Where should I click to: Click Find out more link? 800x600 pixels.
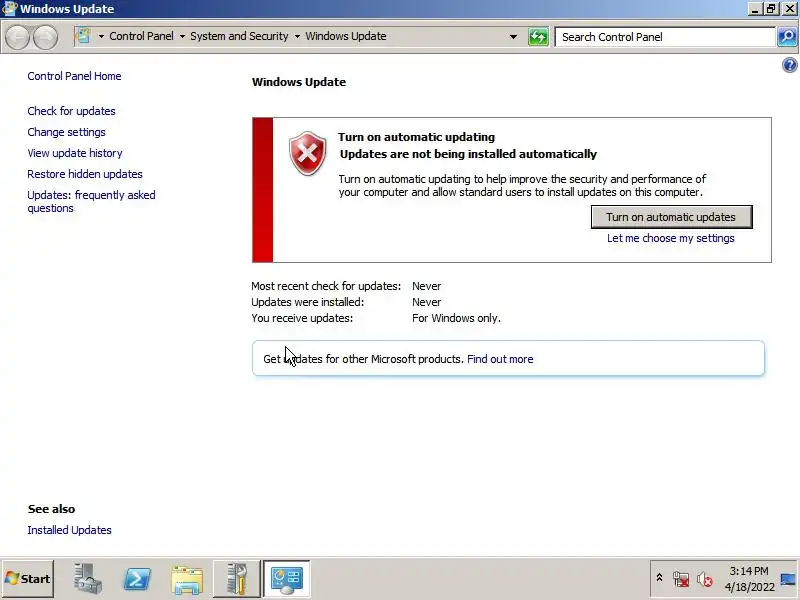point(500,359)
